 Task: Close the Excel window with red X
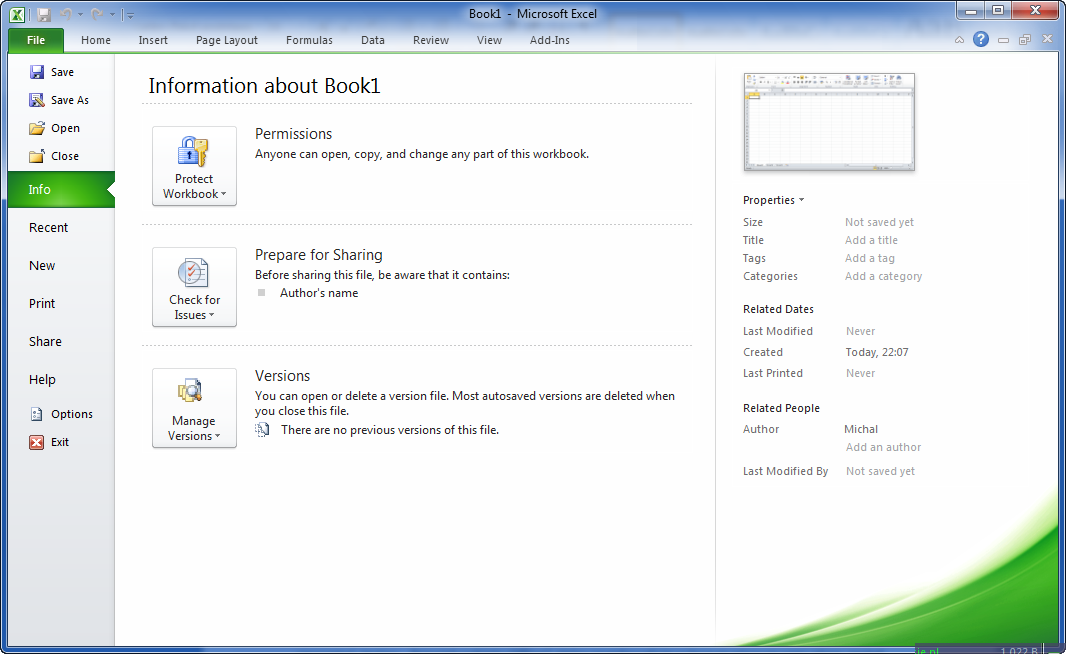pyautogui.click(x=1035, y=11)
